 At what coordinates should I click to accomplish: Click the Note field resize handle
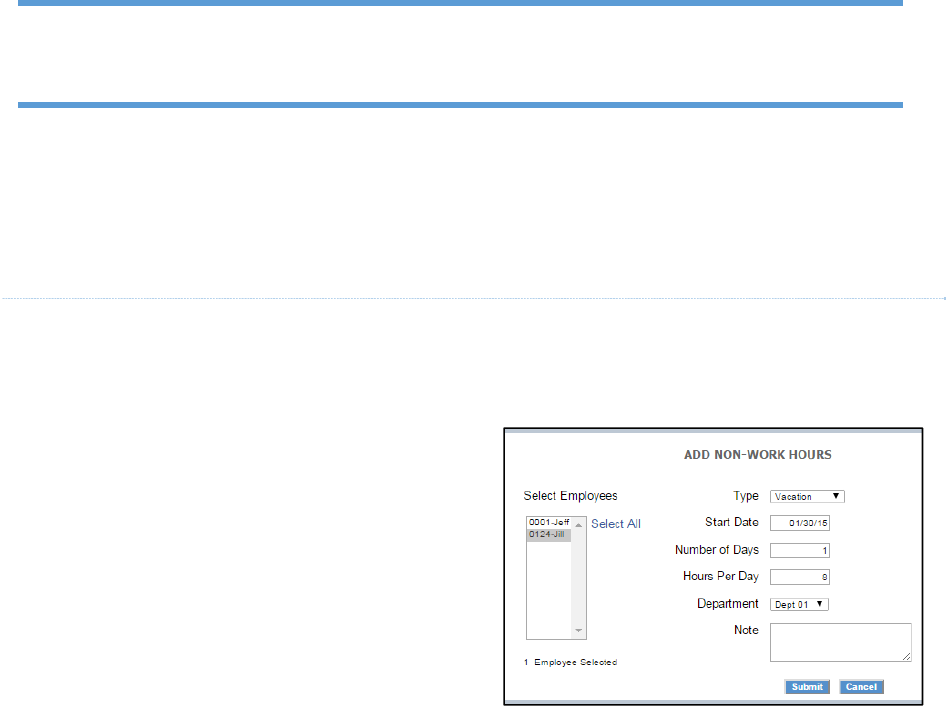(x=907, y=656)
